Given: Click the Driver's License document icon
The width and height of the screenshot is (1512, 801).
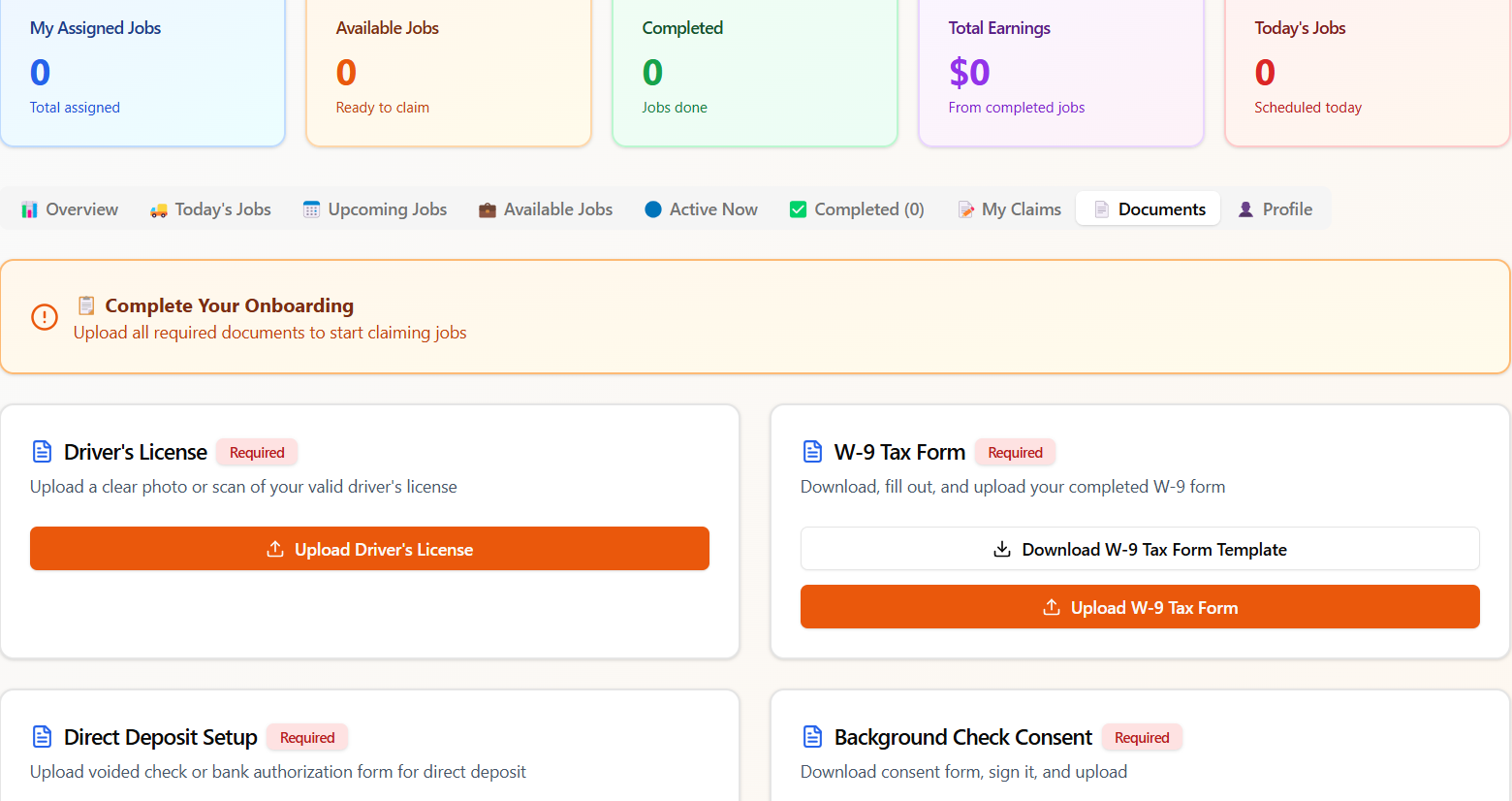Looking at the screenshot, I should click(x=43, y=452).
